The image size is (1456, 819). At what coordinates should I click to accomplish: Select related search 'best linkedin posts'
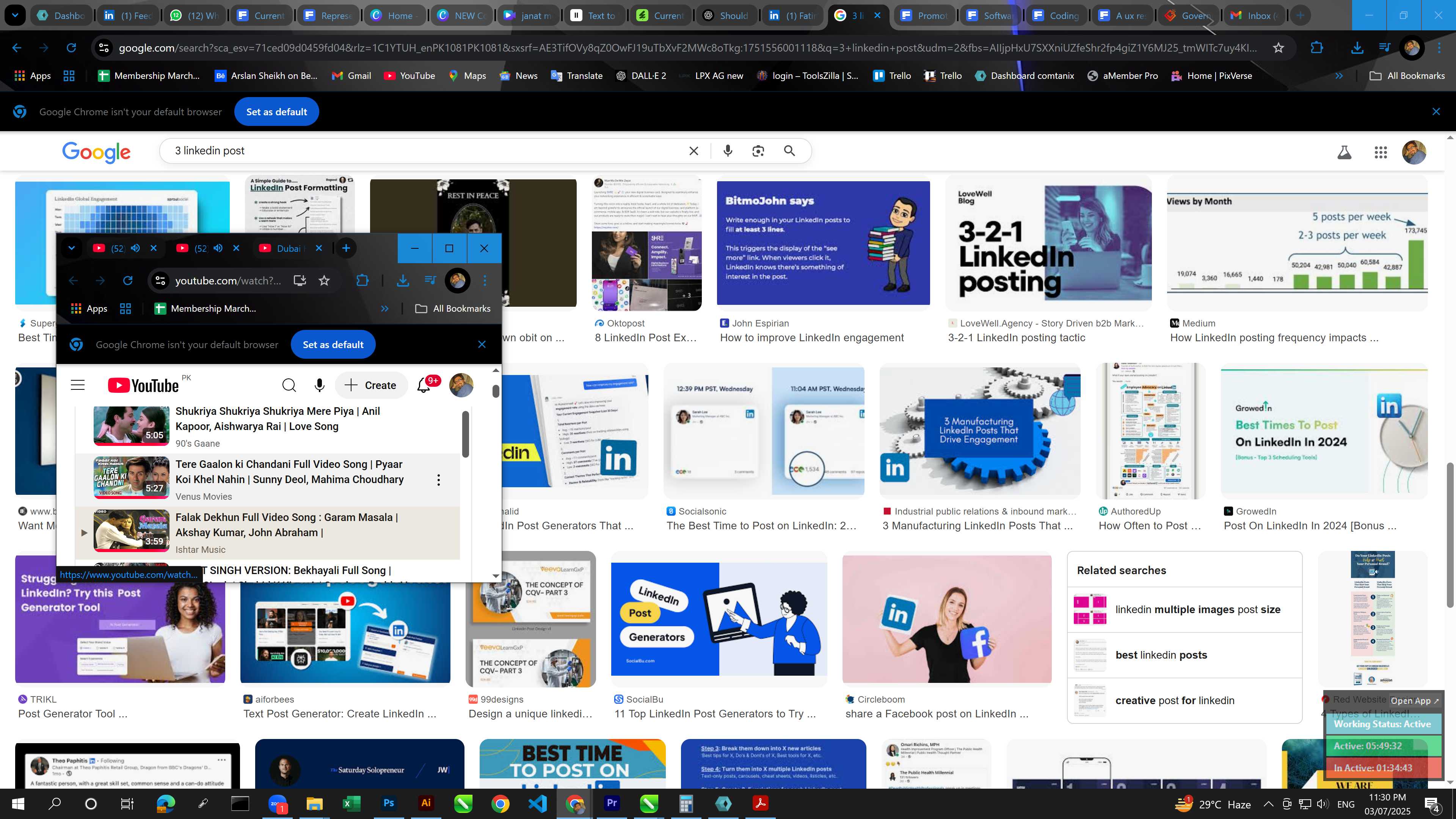coord(1184,655)
